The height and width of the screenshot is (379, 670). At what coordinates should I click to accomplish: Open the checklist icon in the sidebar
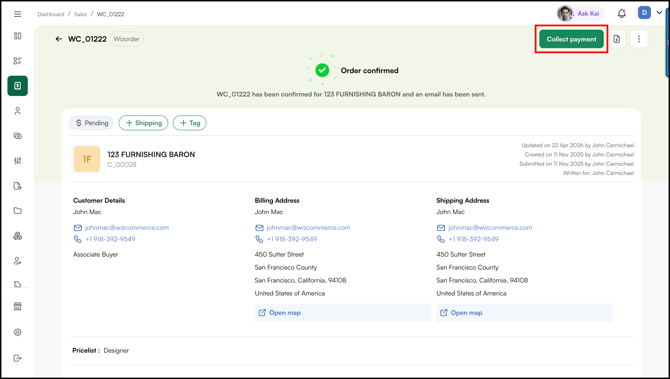(x=18, y=61)
